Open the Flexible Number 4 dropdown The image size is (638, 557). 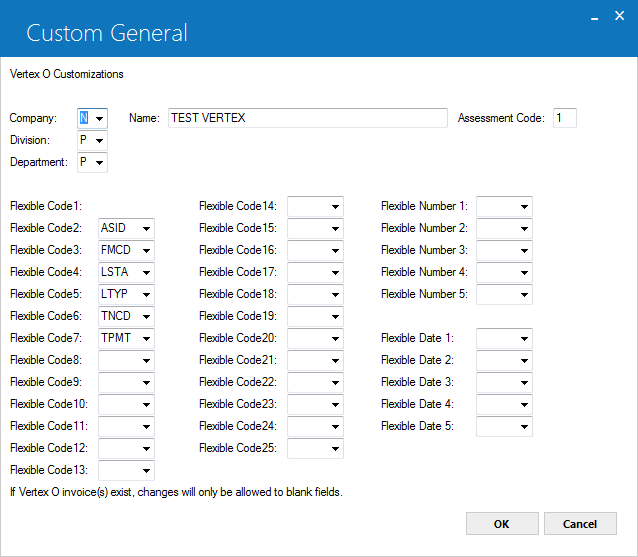pos(504,272)
